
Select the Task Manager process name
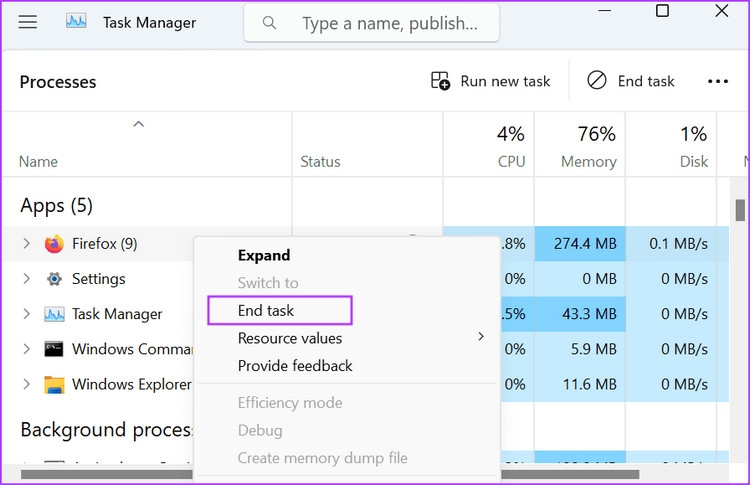117,314
